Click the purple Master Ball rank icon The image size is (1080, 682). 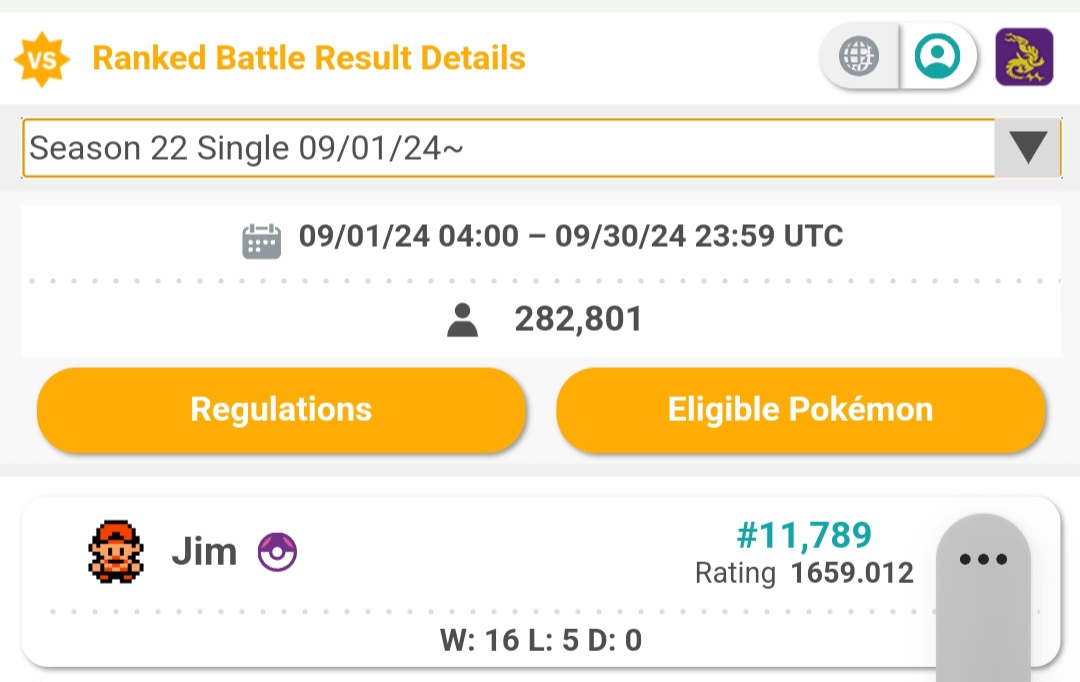(277, 552)
